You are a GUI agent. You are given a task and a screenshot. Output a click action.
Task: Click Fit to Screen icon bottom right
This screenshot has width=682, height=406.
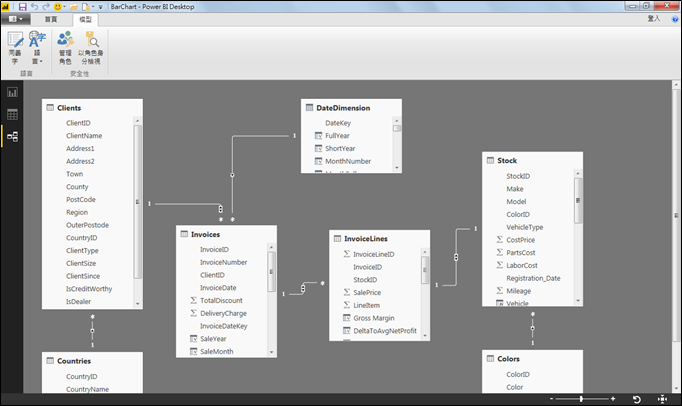click(663, 399)
